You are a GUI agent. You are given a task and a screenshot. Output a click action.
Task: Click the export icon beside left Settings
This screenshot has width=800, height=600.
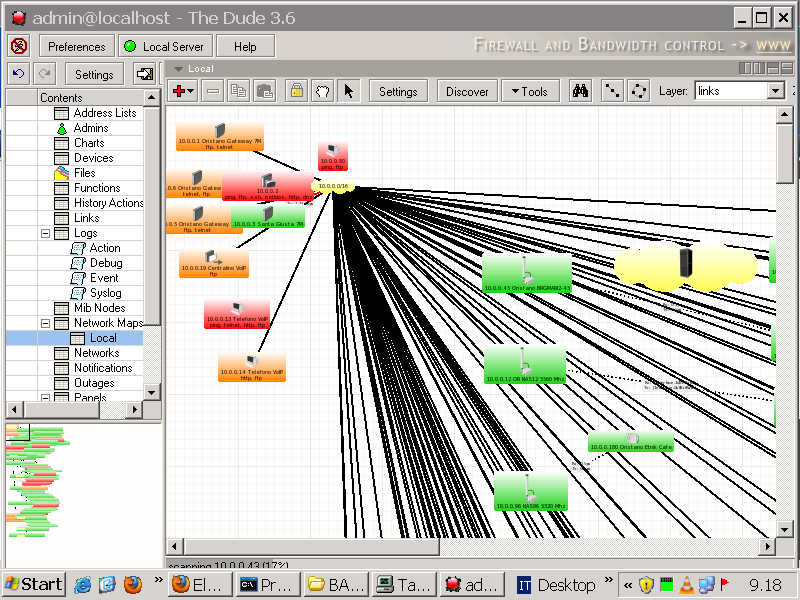click(x=145, y=74)
